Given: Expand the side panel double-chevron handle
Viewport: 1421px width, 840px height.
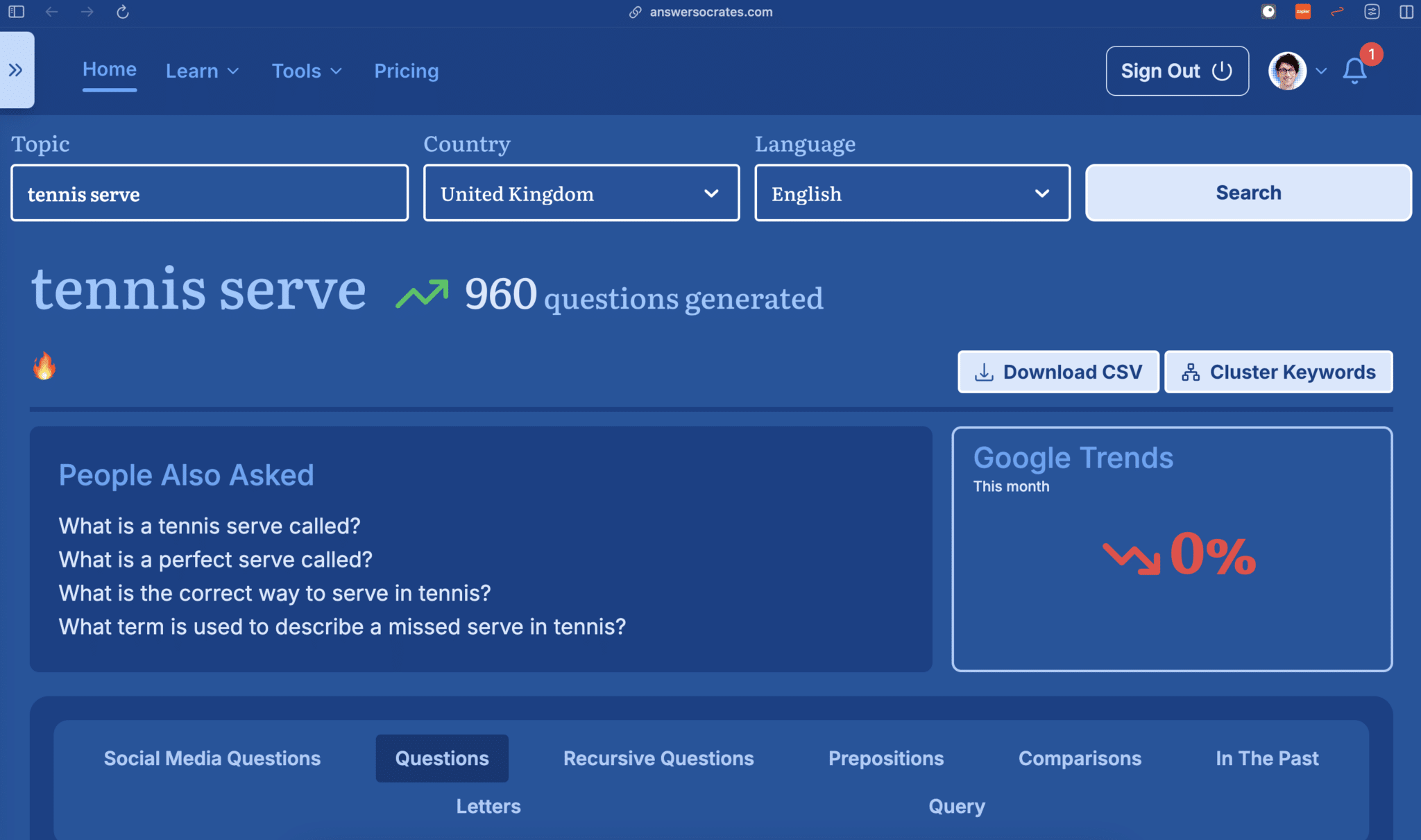Looking at the screenshot, I should point(16,70).
